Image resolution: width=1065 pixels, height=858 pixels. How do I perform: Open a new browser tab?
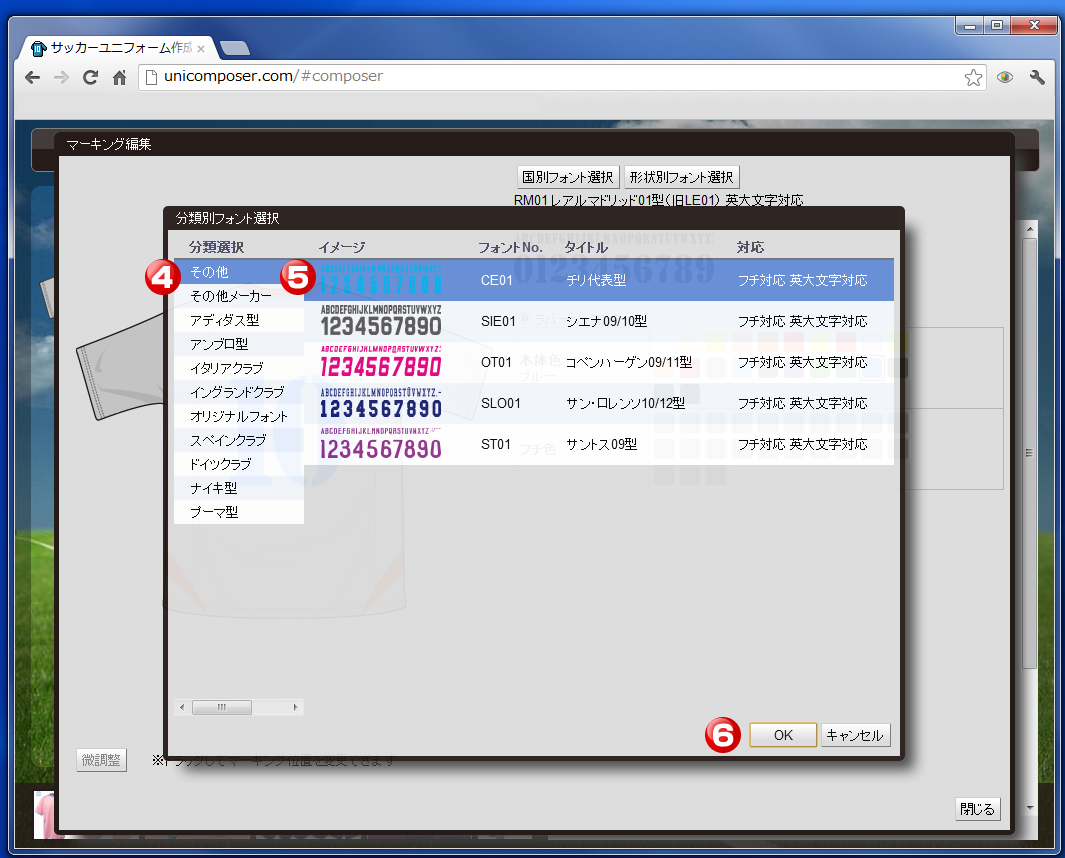coord(234,48)
